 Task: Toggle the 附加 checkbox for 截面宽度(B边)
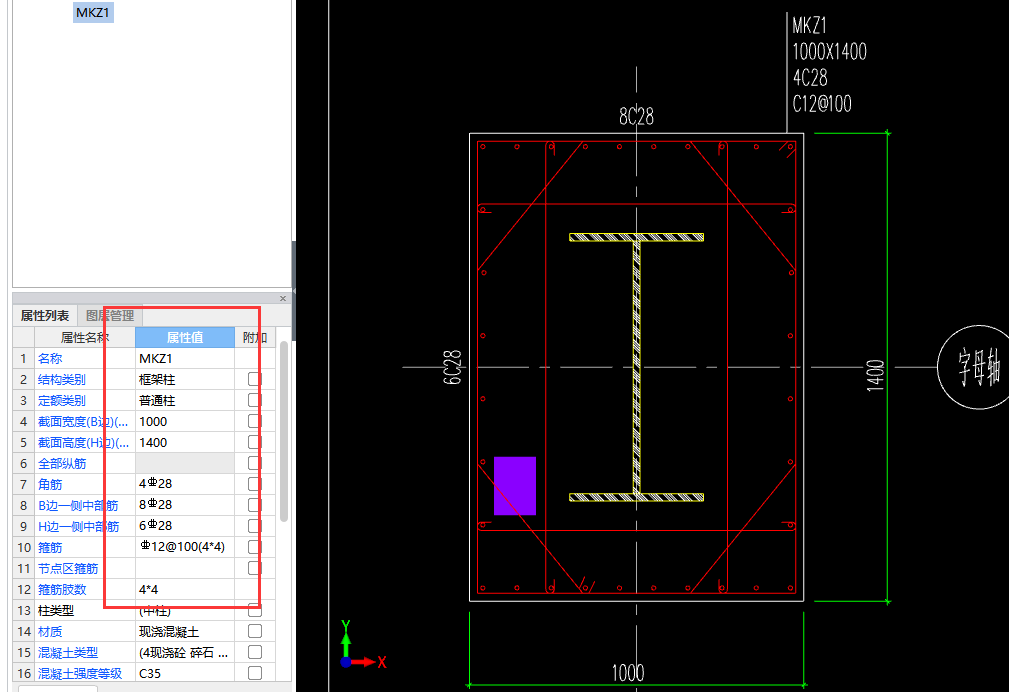(x=255, y=422)
